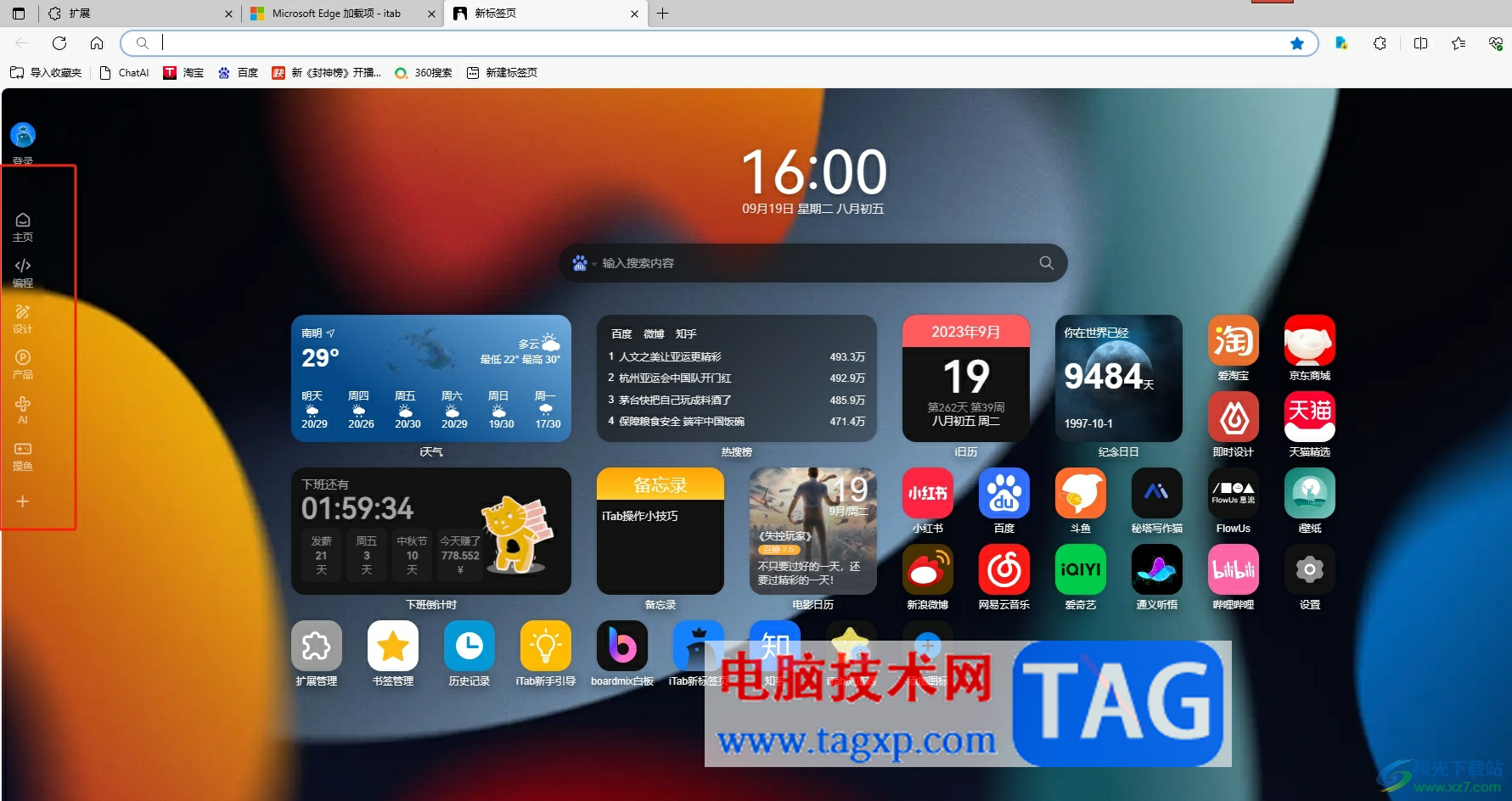Switch to the 编程 sidebar category
The height and width of the screenshot is (801, 1512).
(23, 273)
